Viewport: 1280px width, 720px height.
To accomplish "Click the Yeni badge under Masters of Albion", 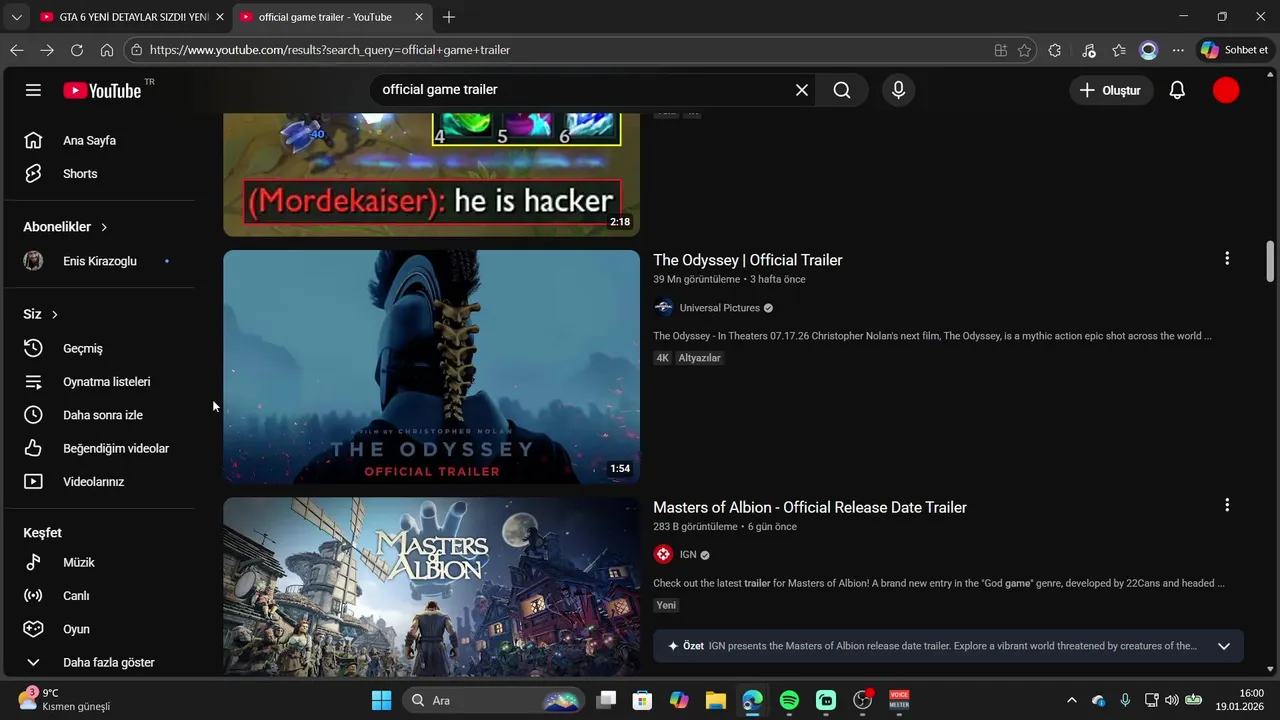I will (666, 605).
